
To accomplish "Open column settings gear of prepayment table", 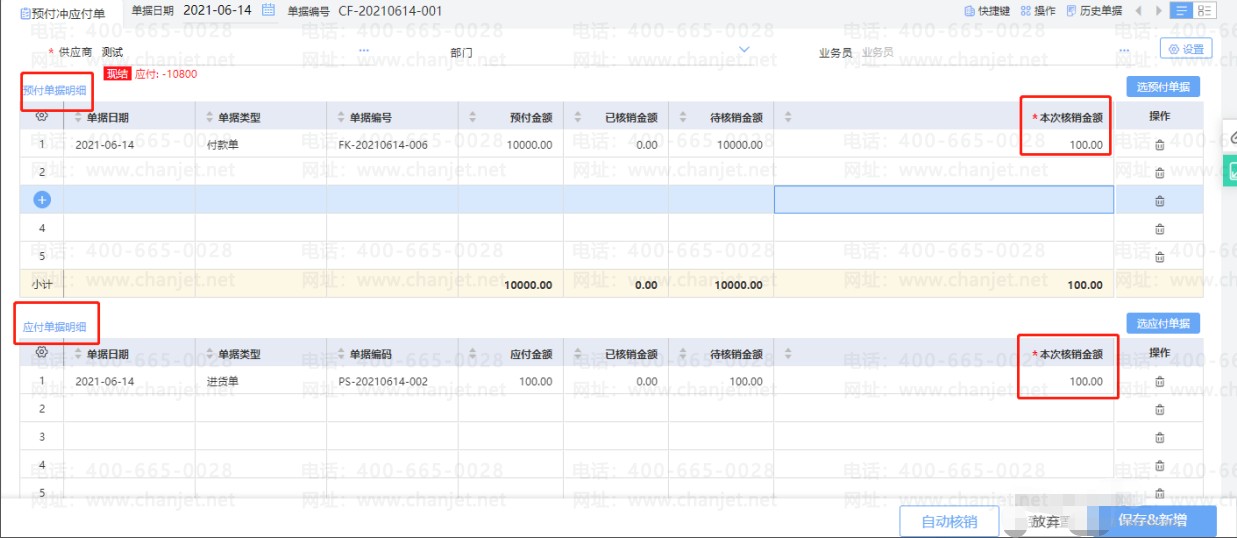I will point(42,116).
